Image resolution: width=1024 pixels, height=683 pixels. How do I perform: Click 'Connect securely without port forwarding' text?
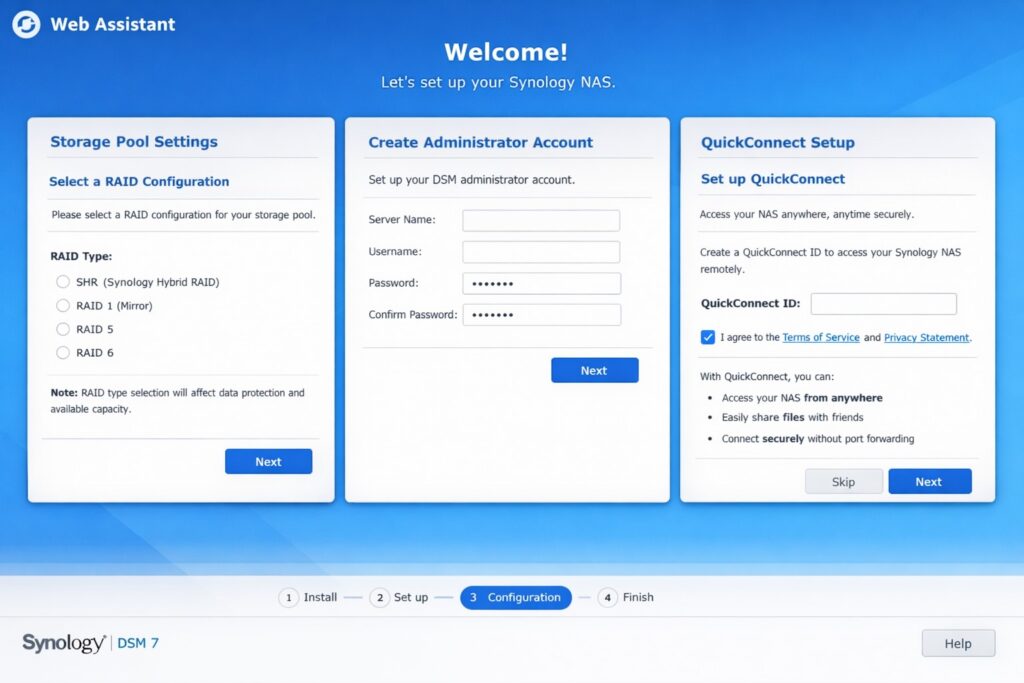point(818,439)
